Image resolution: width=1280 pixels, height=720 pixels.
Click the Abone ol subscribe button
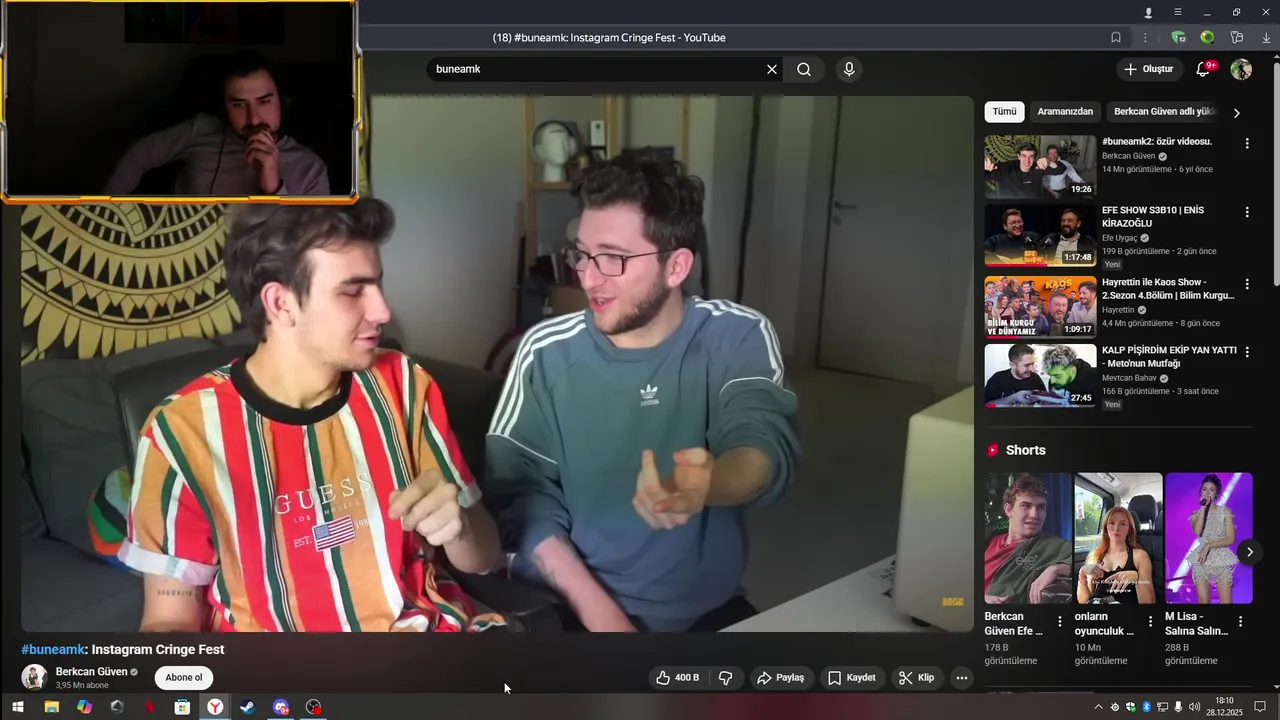184,678
